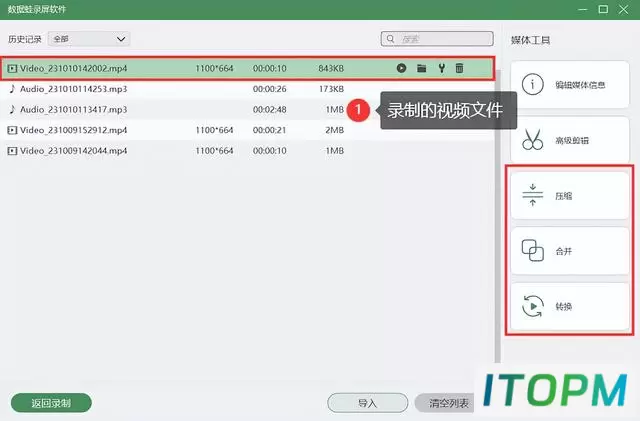This screenshot has width=640, height=421.
Task: Click the info circle icon for media info
Action: pos(533,85)
